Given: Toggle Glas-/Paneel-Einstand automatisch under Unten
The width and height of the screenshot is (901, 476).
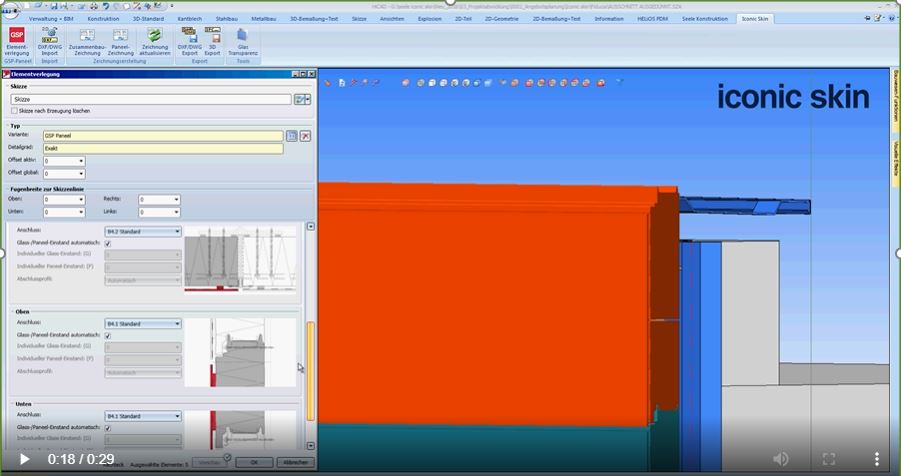Looking at the screenshot, I should pyautogui.click(x=107, y=428).
